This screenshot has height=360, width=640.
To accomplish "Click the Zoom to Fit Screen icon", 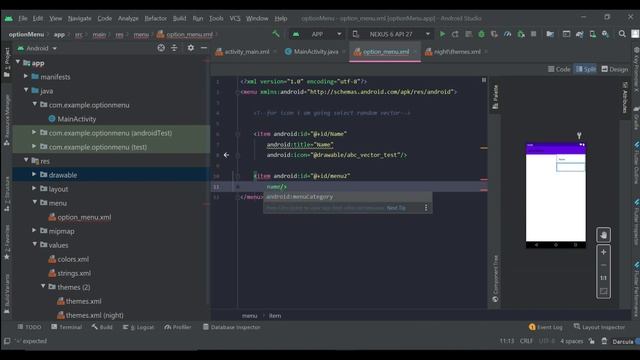I will [603, 291].
